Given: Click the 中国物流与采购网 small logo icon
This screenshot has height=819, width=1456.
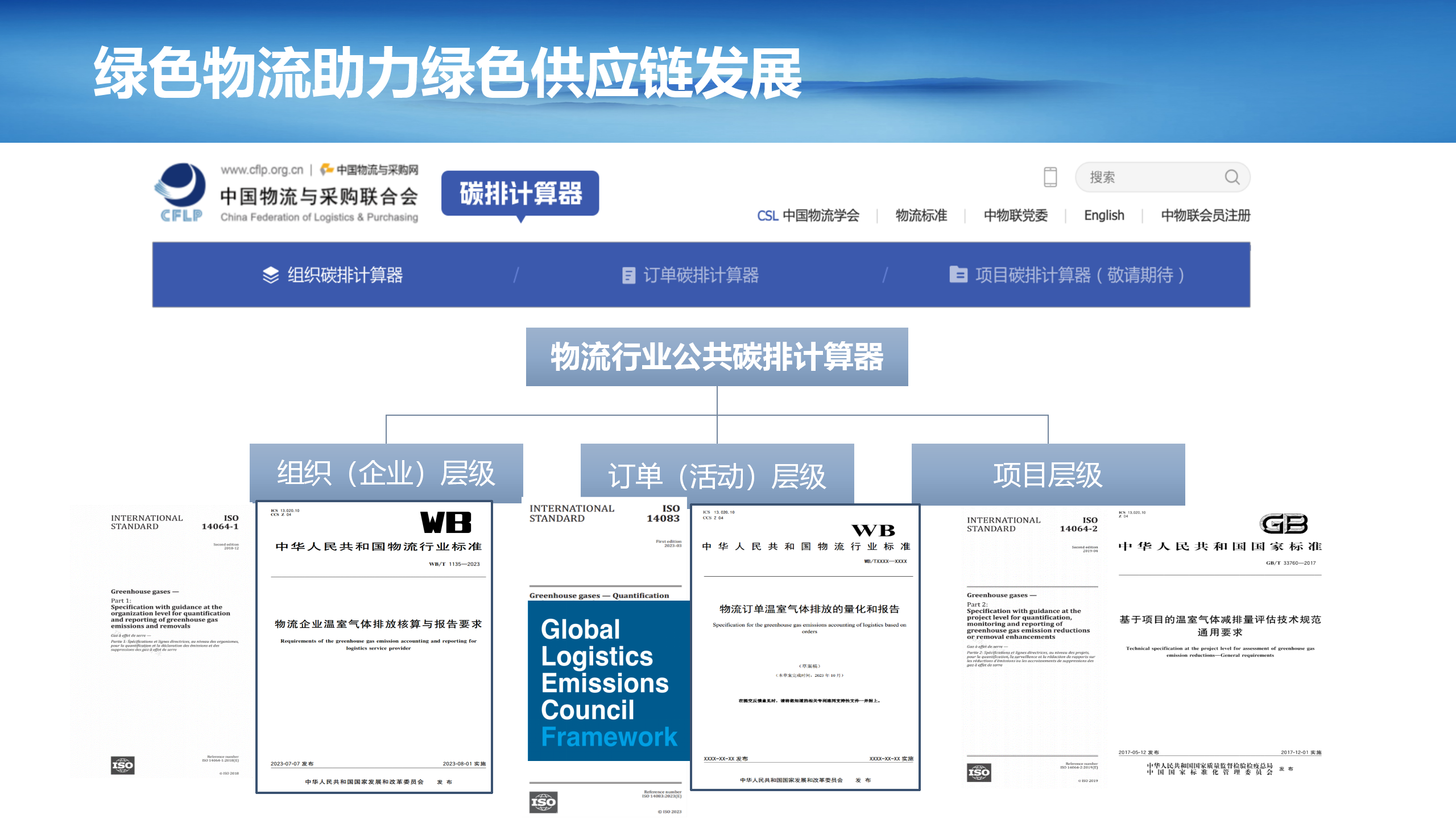Looking at the screenshot, I should (x=326, y=169).
